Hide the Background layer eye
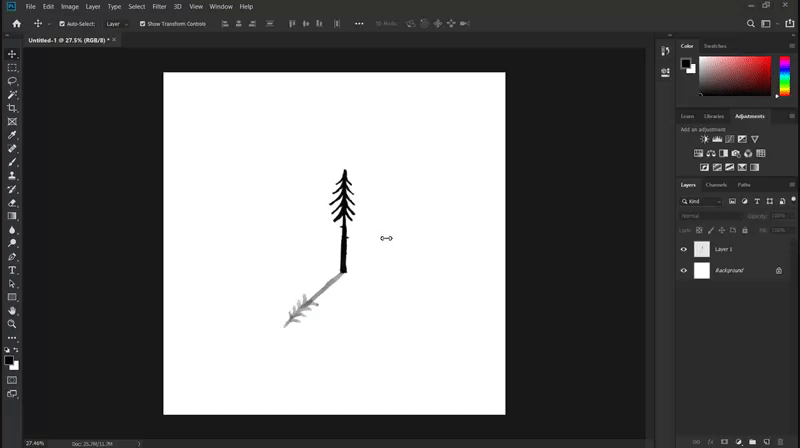This screenshot has height=448, width=800. coord(684,271)
